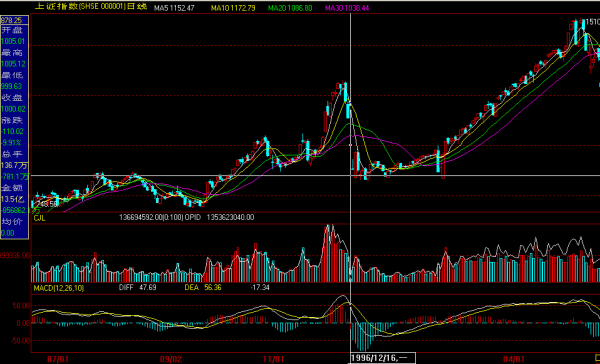This screenshot has width=600, height=364.
Task: Click the volume reading 136694592.00(0:100)
Action: tap(152, 217)
